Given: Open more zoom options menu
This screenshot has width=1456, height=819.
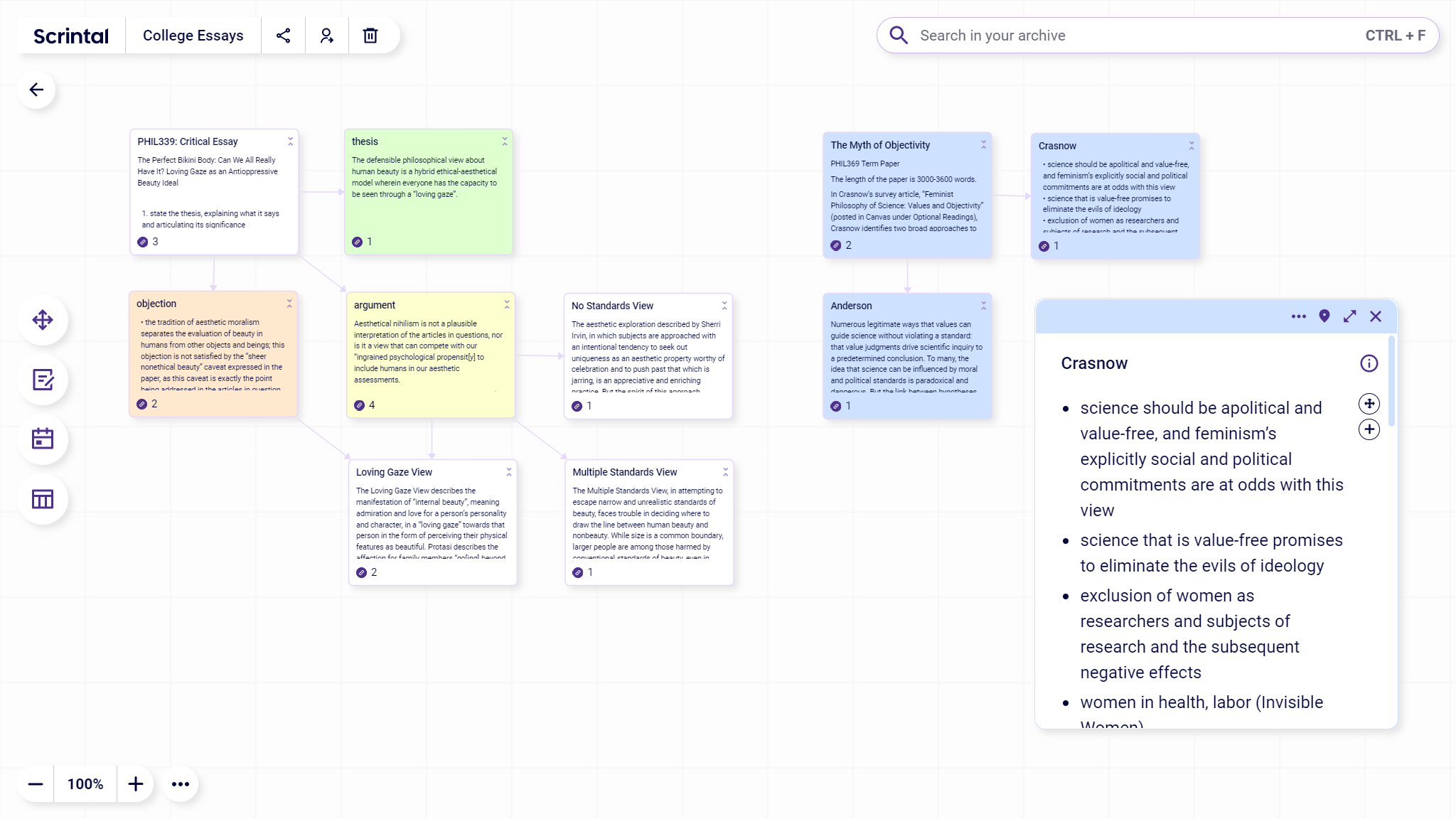Looking at the screenshot, I should tap(181, 784).
